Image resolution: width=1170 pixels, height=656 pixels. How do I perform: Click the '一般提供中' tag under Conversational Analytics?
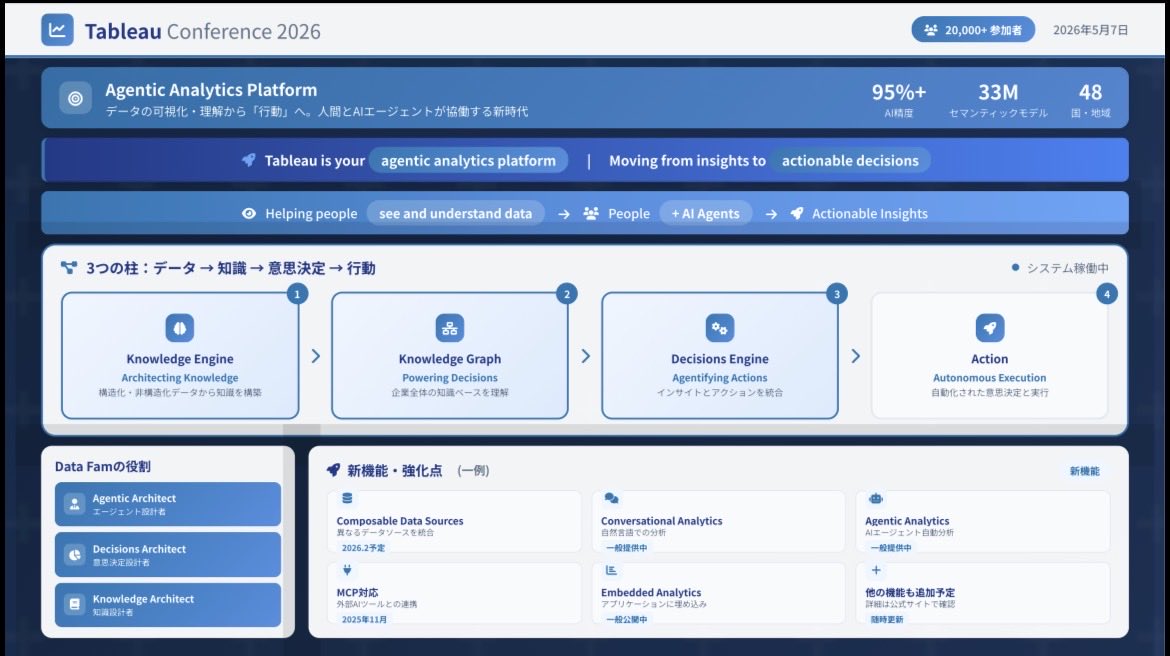[x=626, y=548]
